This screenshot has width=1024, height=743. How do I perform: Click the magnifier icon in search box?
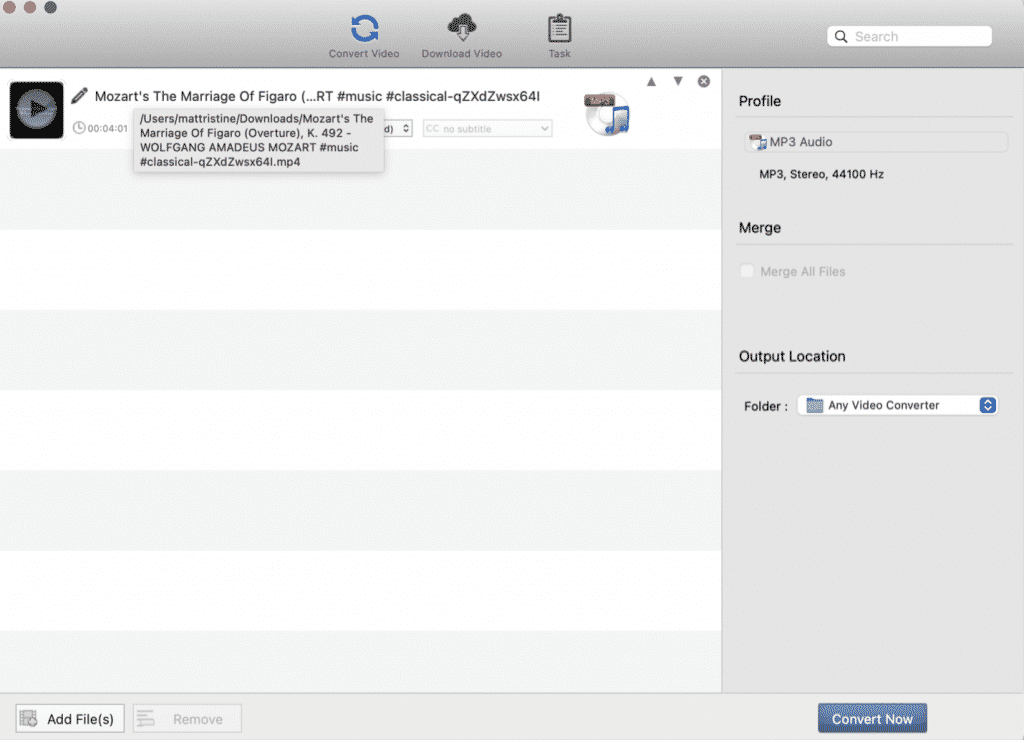tap(841, 37)
